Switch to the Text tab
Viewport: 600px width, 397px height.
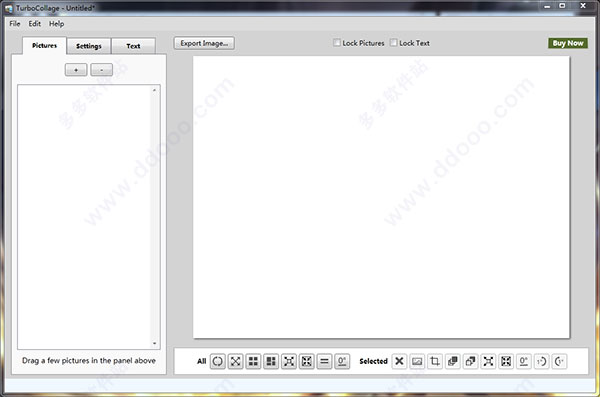pos(133,46)
